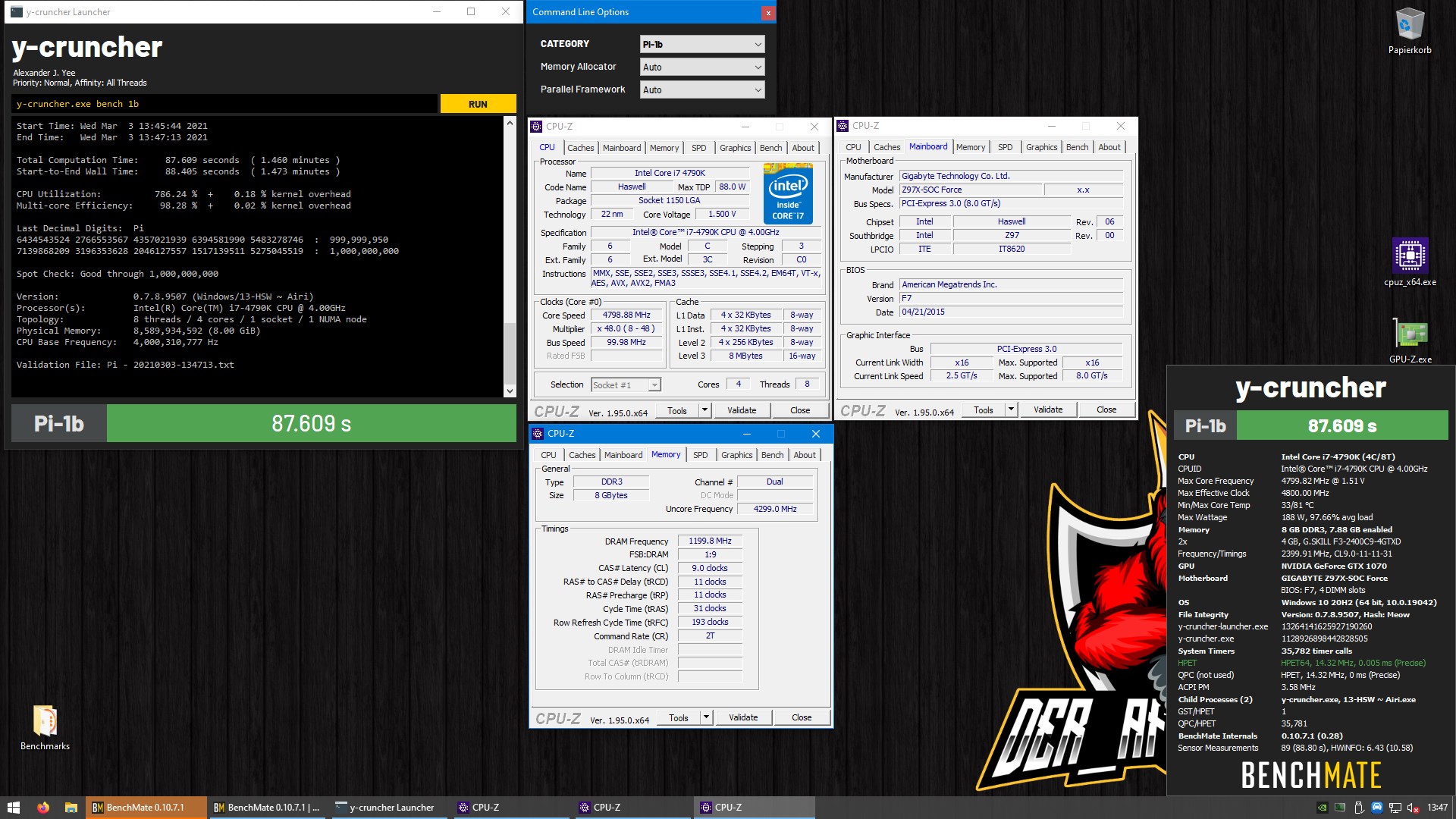Switch to BenchMate 0.10.7.1 taskbar item
Image resolution: width=1456 pixels, height=819 pixels.
pyautogui.click(x=146, y=808)
